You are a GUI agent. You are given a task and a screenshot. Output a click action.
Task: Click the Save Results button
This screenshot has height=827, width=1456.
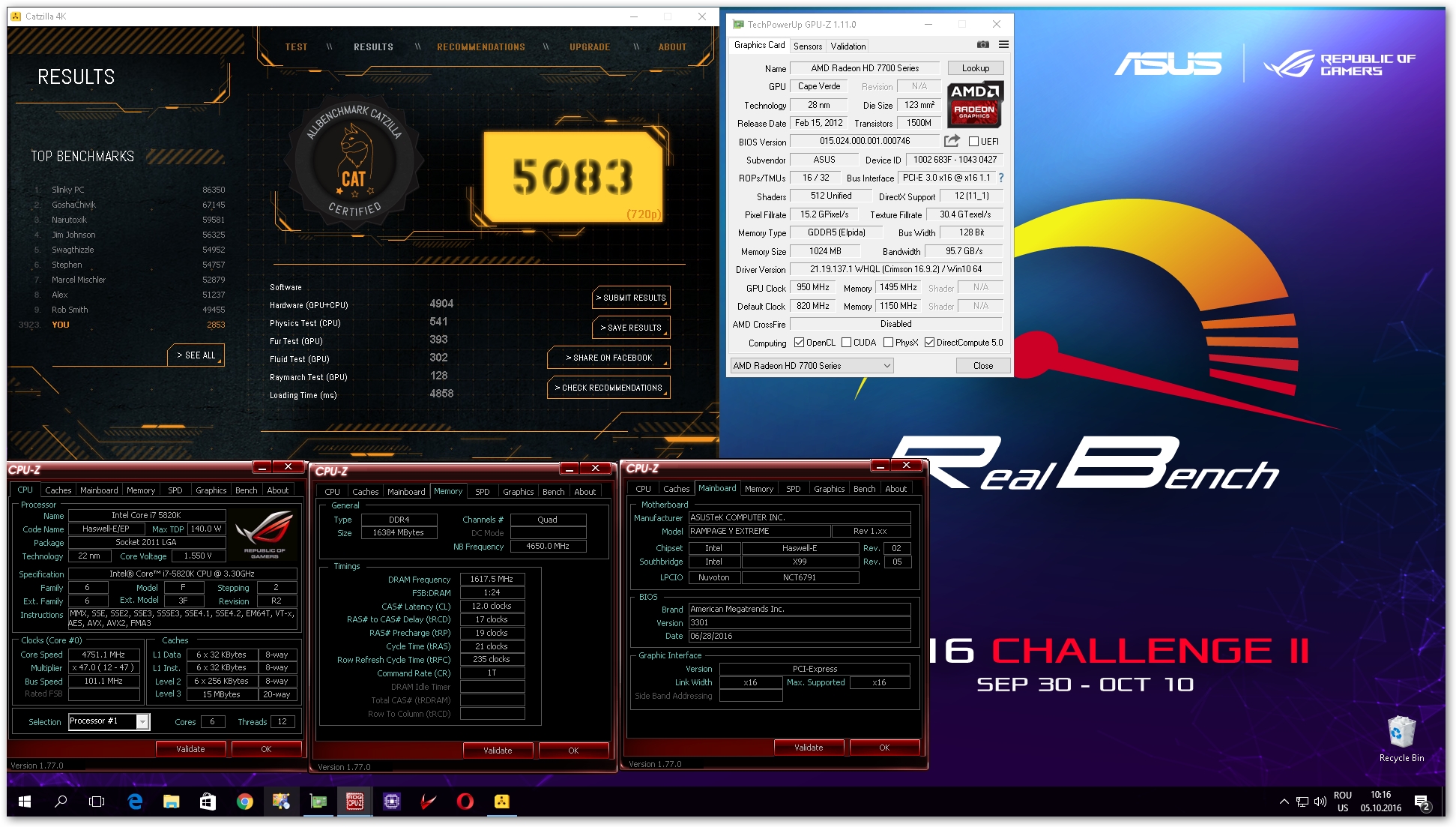(x=631, y=328)
